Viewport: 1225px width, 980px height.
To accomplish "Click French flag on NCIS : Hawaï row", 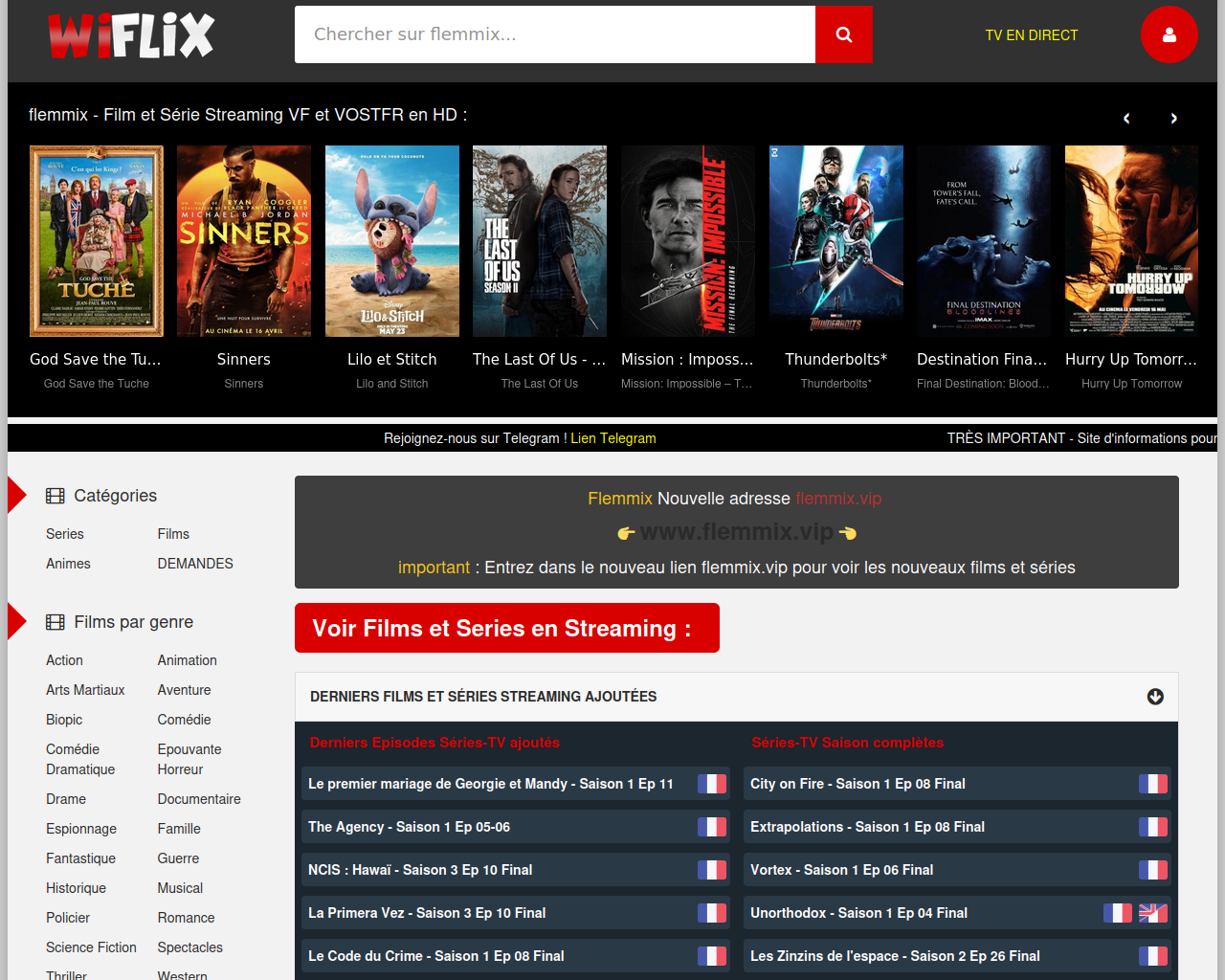I will pyautogui.click(x=712, y=870).
